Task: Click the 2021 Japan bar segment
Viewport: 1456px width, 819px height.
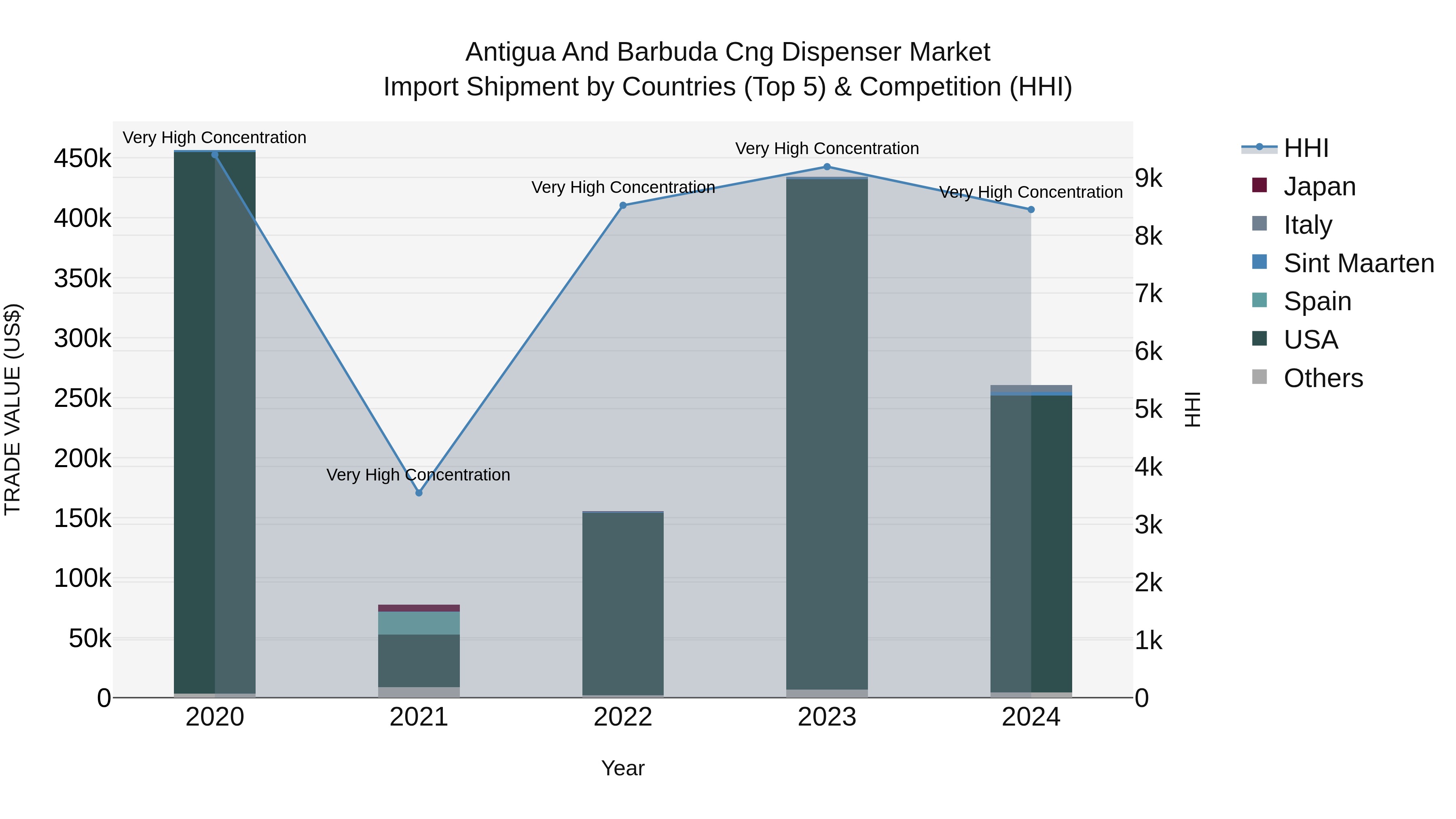Action: [x=419, y=608]
